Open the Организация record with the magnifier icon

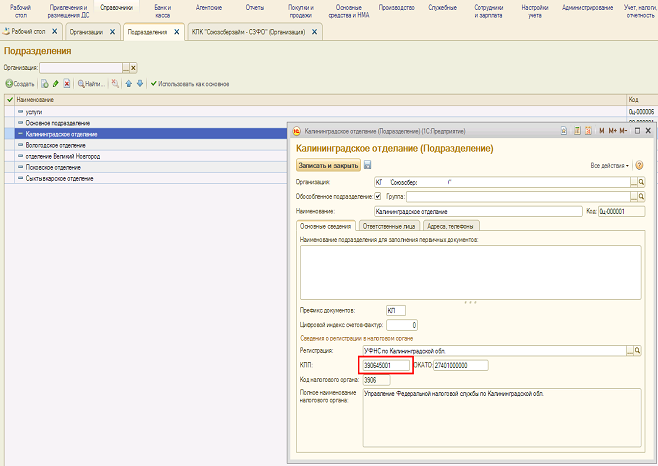point(641,183)
